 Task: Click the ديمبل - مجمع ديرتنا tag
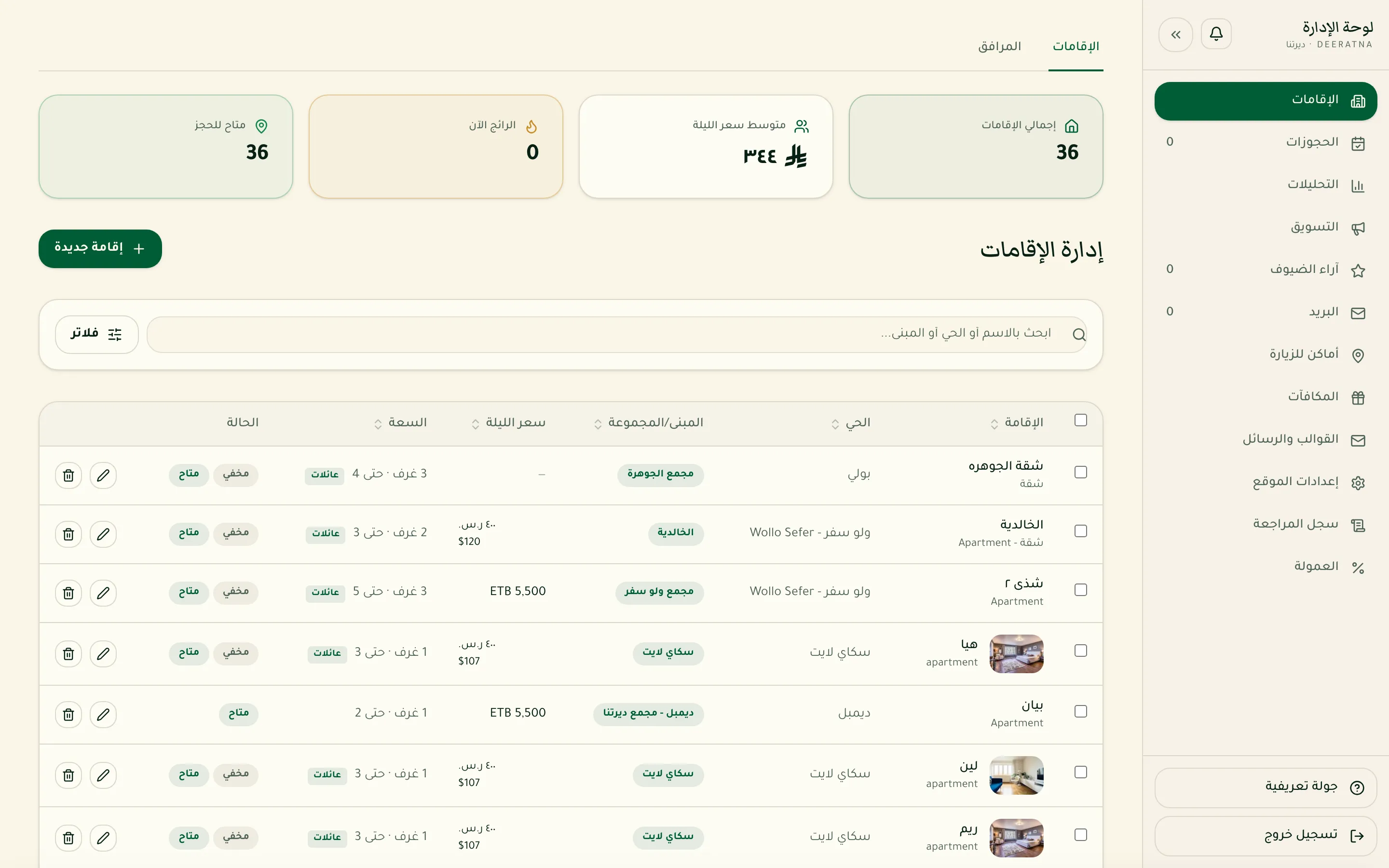tap(649, 714)
